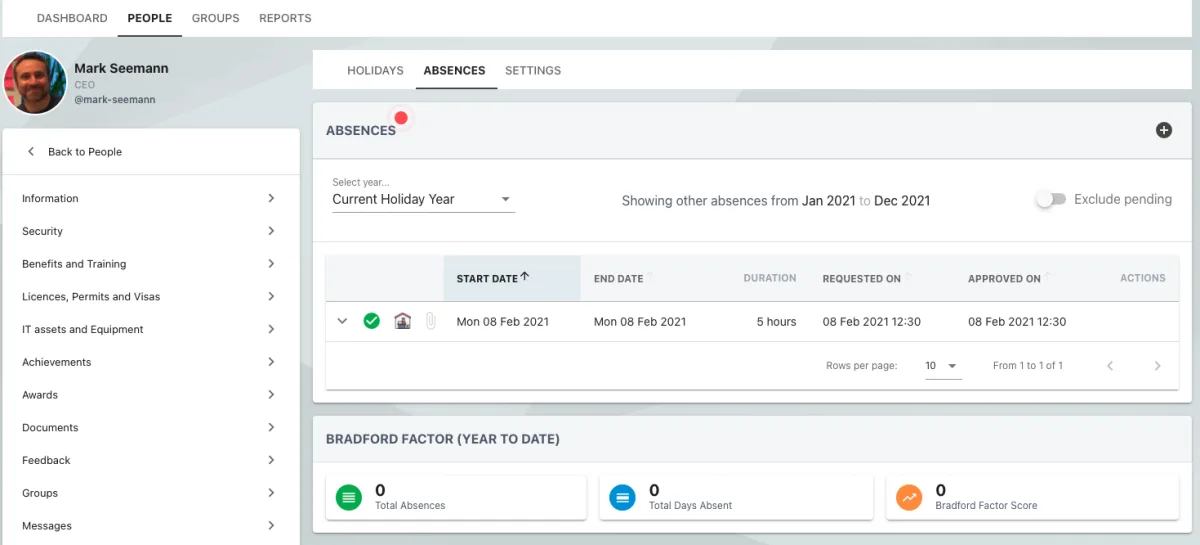
Task: Click Mark Seemann's profile photo
Action: click(35, 82)
